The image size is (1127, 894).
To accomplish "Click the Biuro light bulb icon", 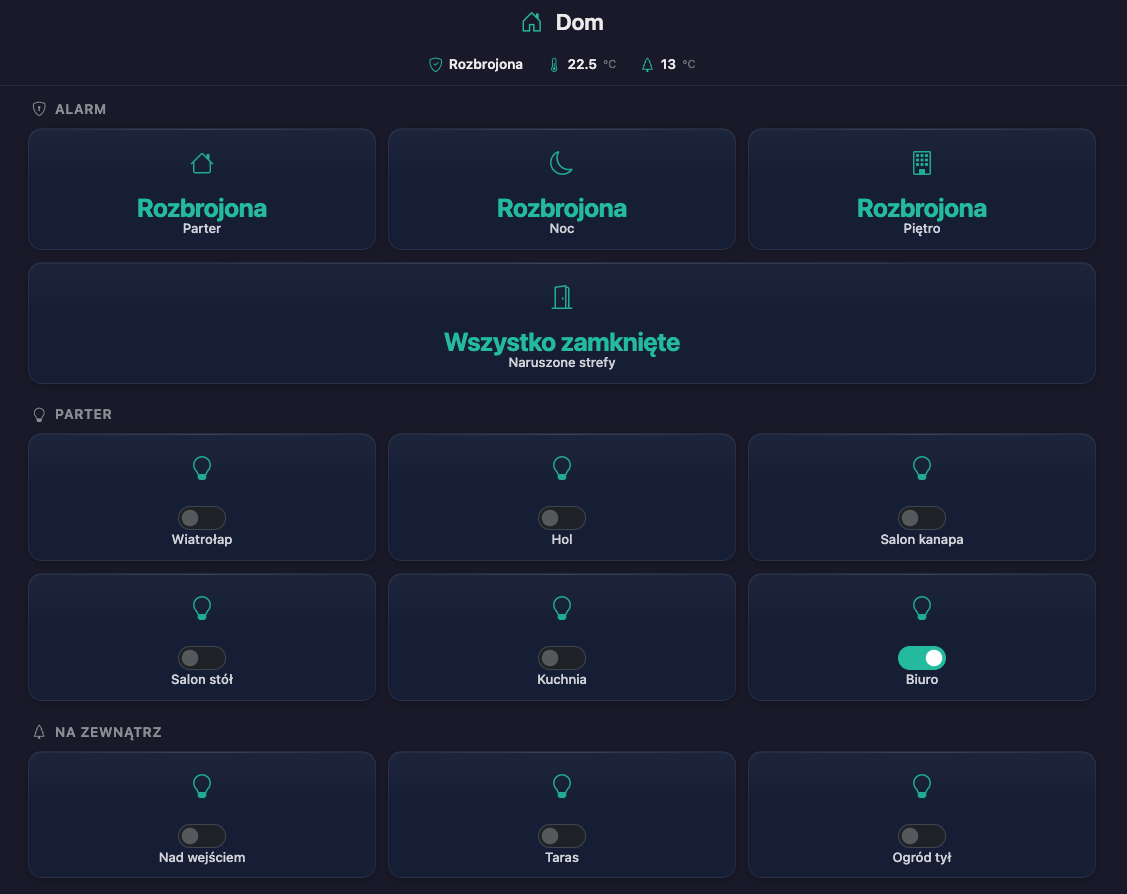I will coord(921,608).
